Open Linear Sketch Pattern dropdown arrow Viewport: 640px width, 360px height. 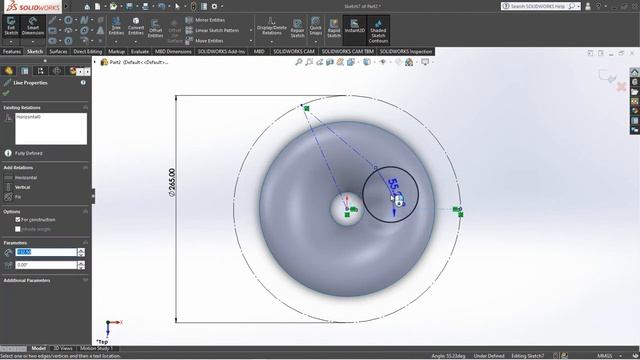coord(251,30)
